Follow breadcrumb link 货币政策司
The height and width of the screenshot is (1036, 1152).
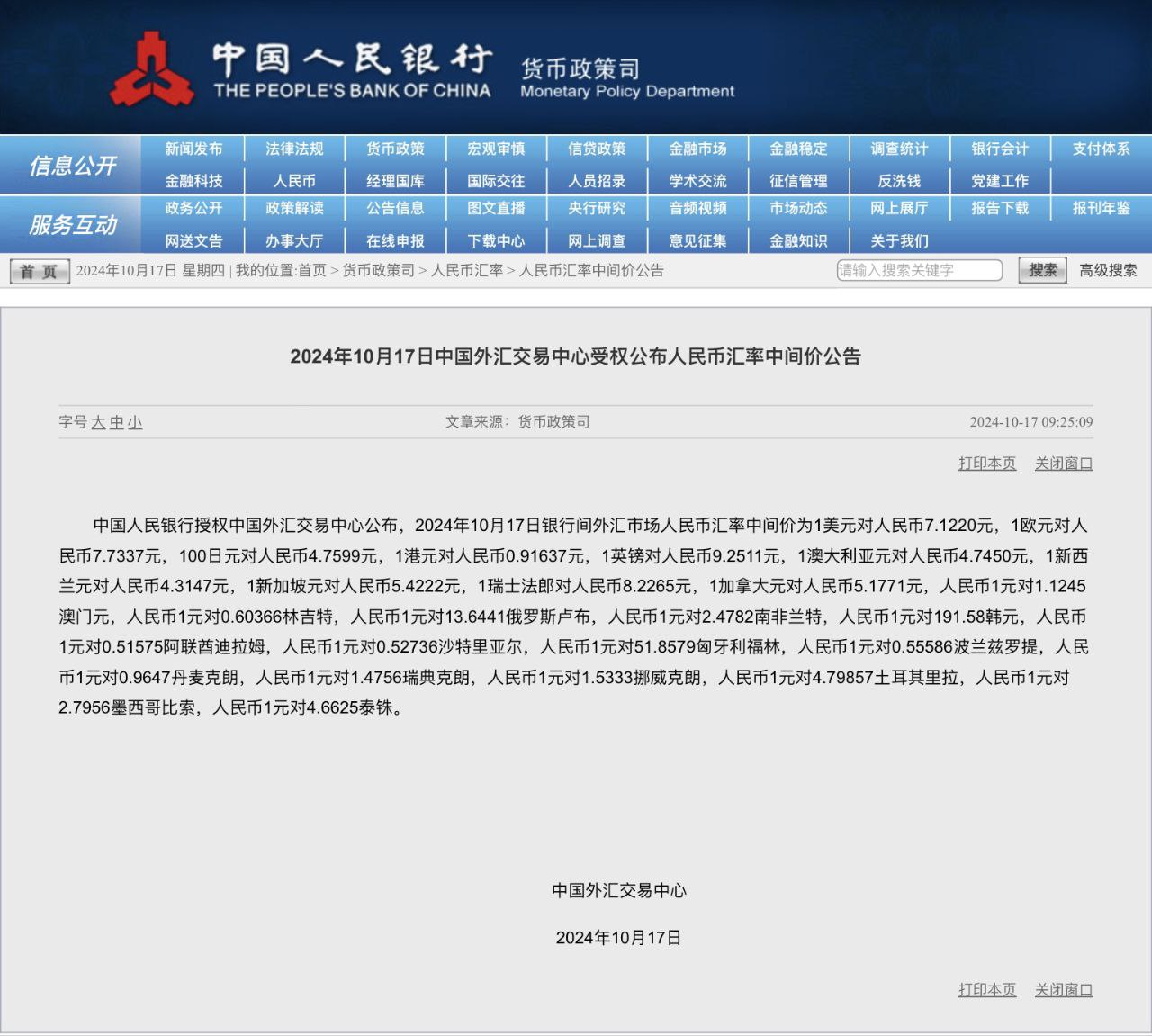pos(378,270)
